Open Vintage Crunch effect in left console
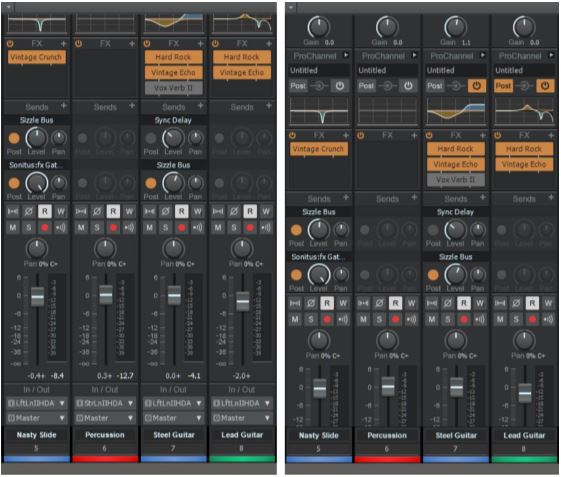Image resolution: width=561 pixels, height=477 pixels. (x=36, y=57)
